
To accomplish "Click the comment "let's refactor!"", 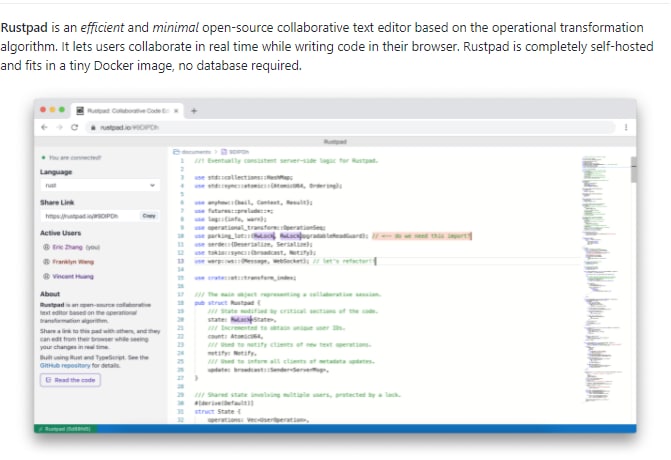I will tap(343, 261).
